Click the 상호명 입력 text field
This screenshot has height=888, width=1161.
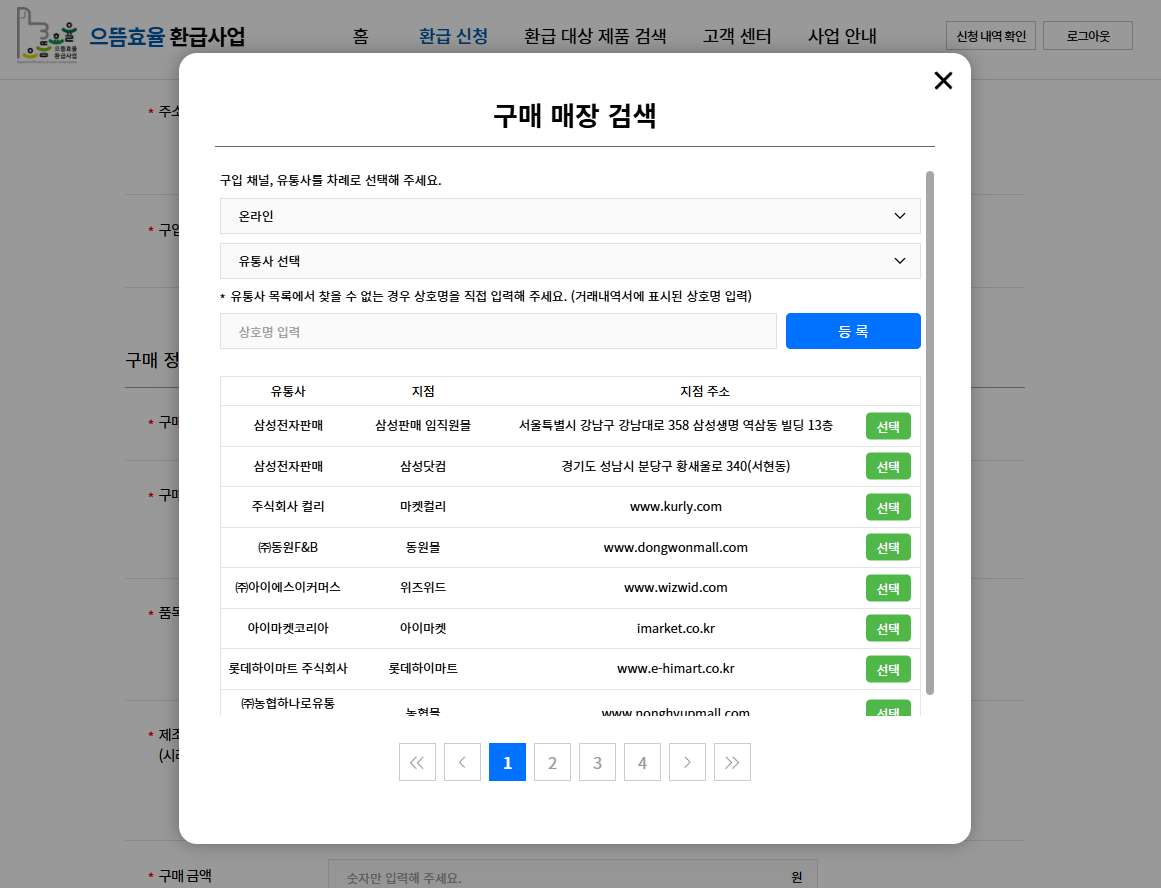coord(498,331)
